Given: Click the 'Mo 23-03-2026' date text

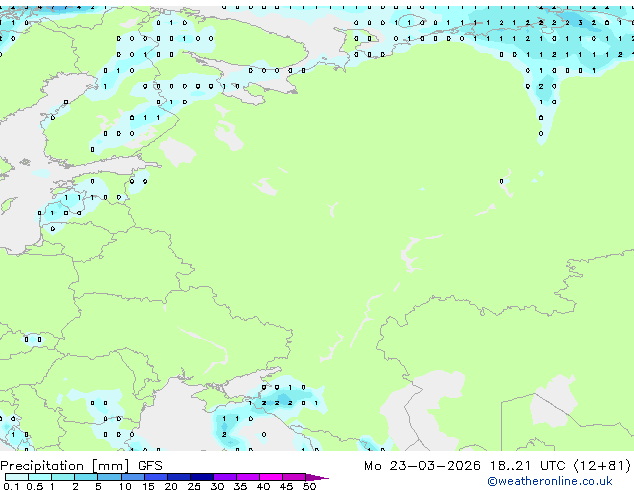Looking at the screenshot, I should click(x=422, y=466).
